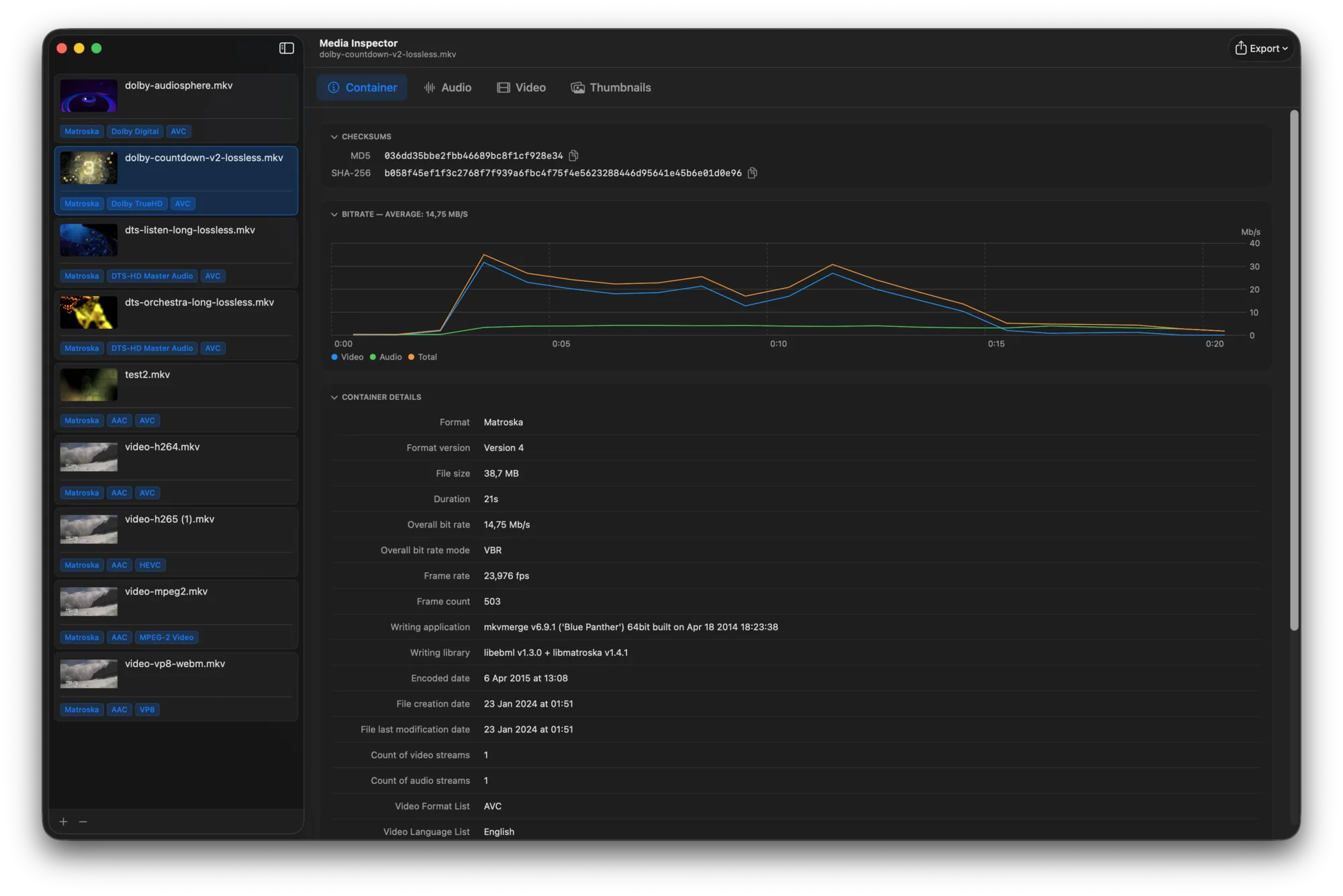Click the Format version value Version 4

point(504,448)
